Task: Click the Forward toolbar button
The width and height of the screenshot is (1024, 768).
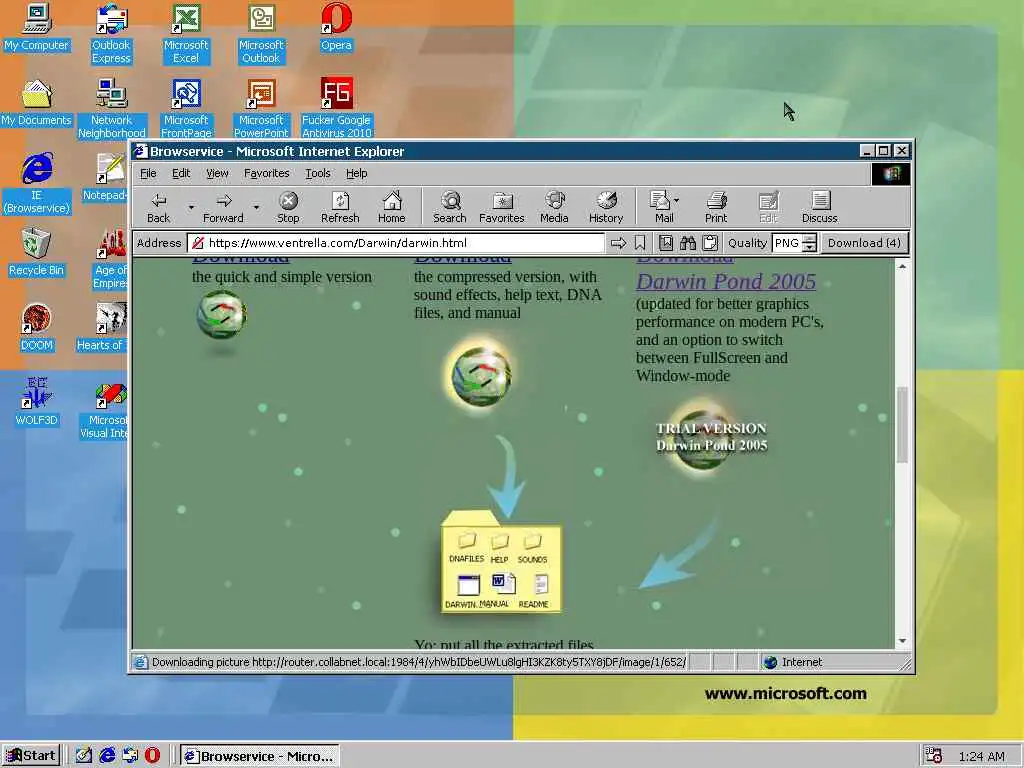Action: (223, 208)
